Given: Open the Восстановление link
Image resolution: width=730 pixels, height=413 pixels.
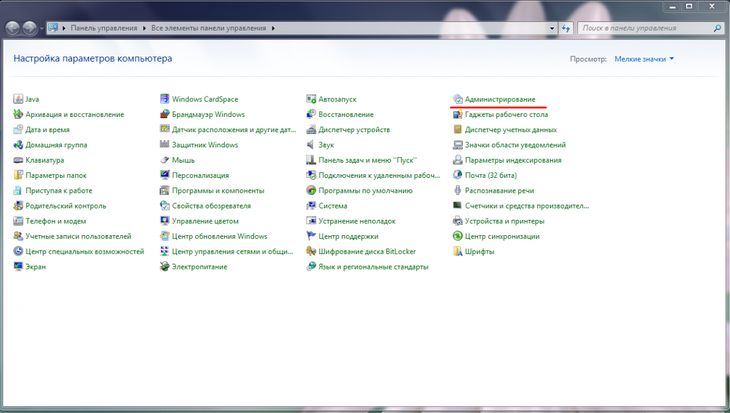Looking at the screenshot, I should coord(346,115).
